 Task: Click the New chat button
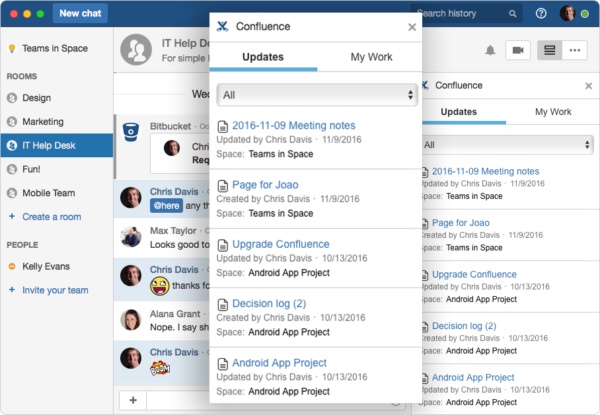[80, 13]
